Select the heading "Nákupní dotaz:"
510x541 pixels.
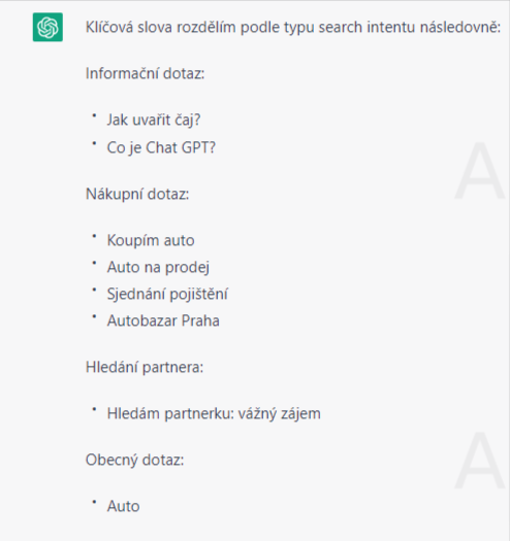coord(137,194)
